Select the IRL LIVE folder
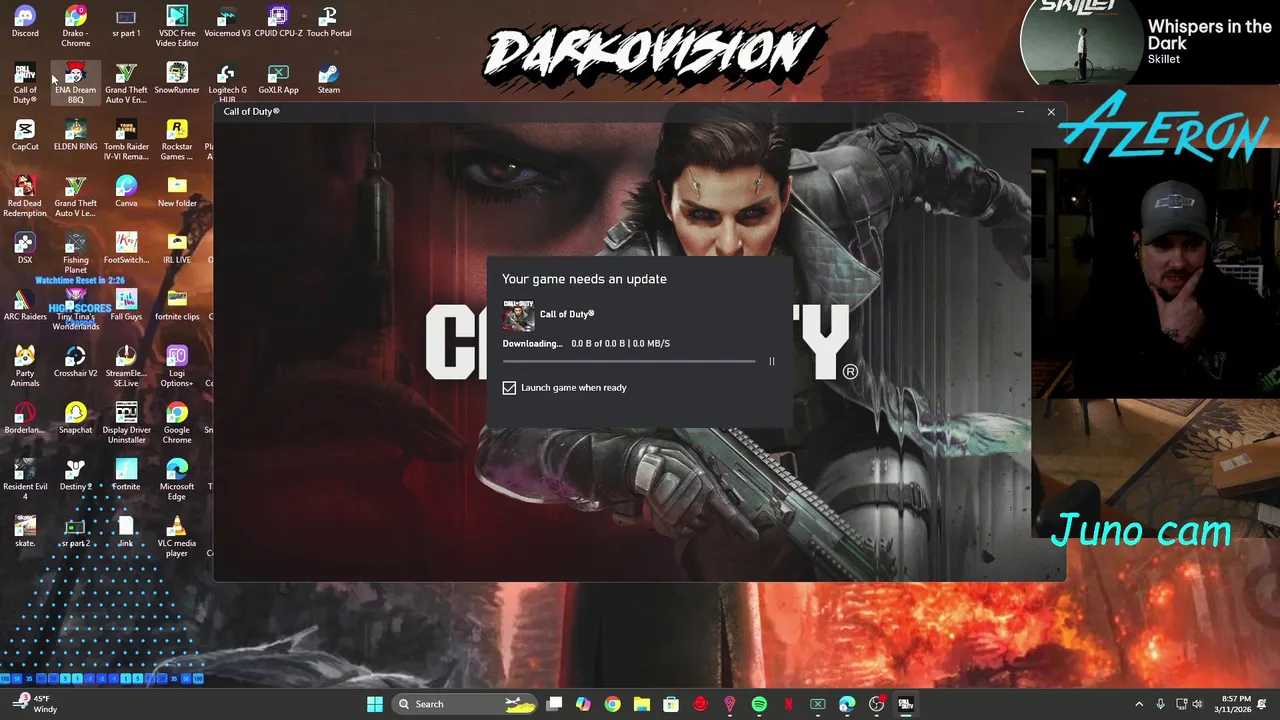This screenshot has height=720, width=1280. (x=177, y=249)
